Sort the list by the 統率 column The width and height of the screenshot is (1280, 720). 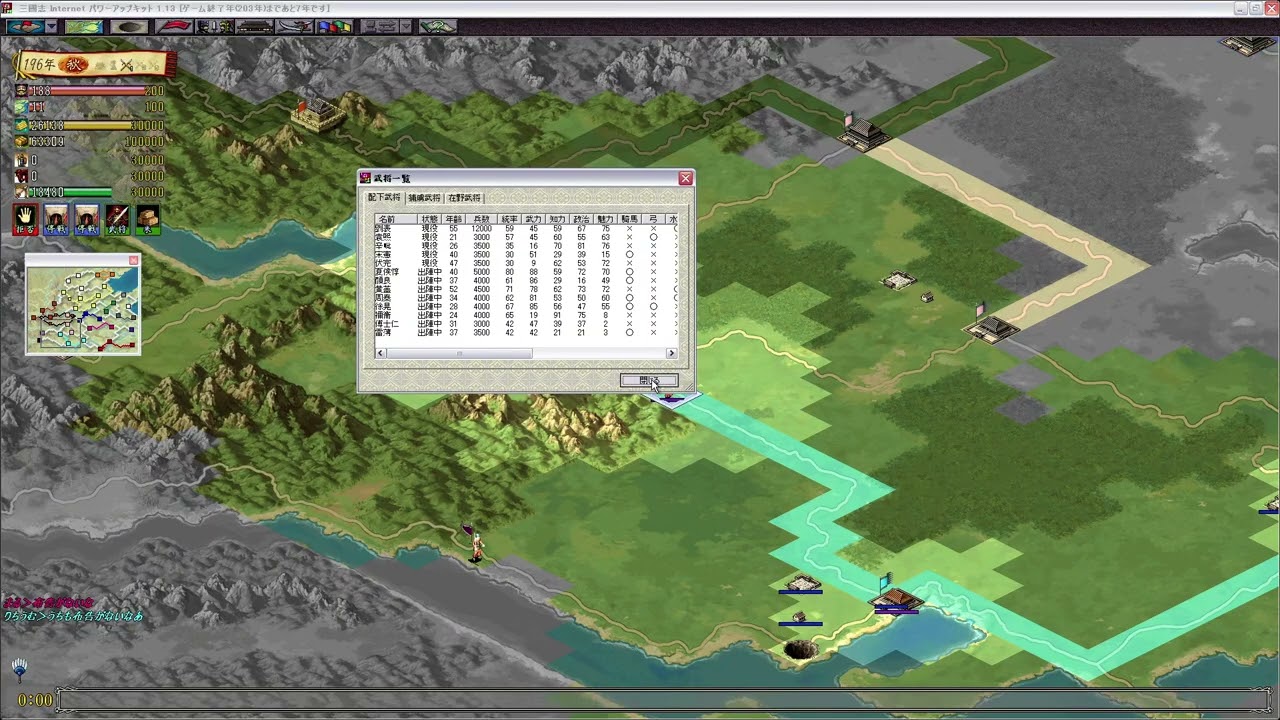pos(509,219)
